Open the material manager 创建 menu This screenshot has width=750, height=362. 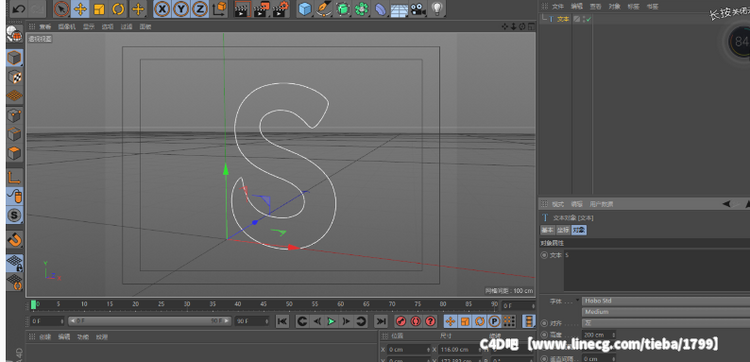45,337
